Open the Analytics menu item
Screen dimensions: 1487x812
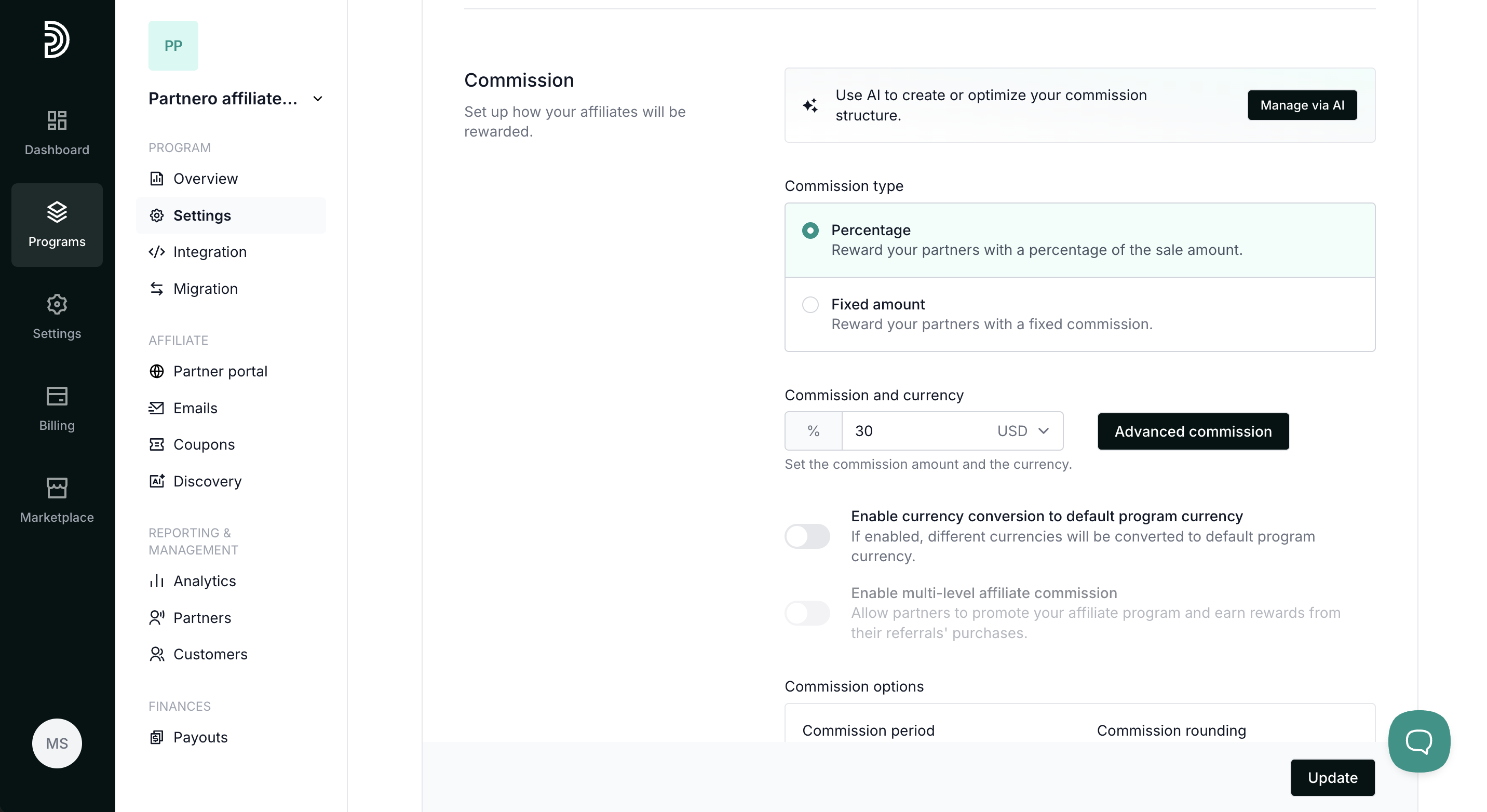[x=205, y=581]
